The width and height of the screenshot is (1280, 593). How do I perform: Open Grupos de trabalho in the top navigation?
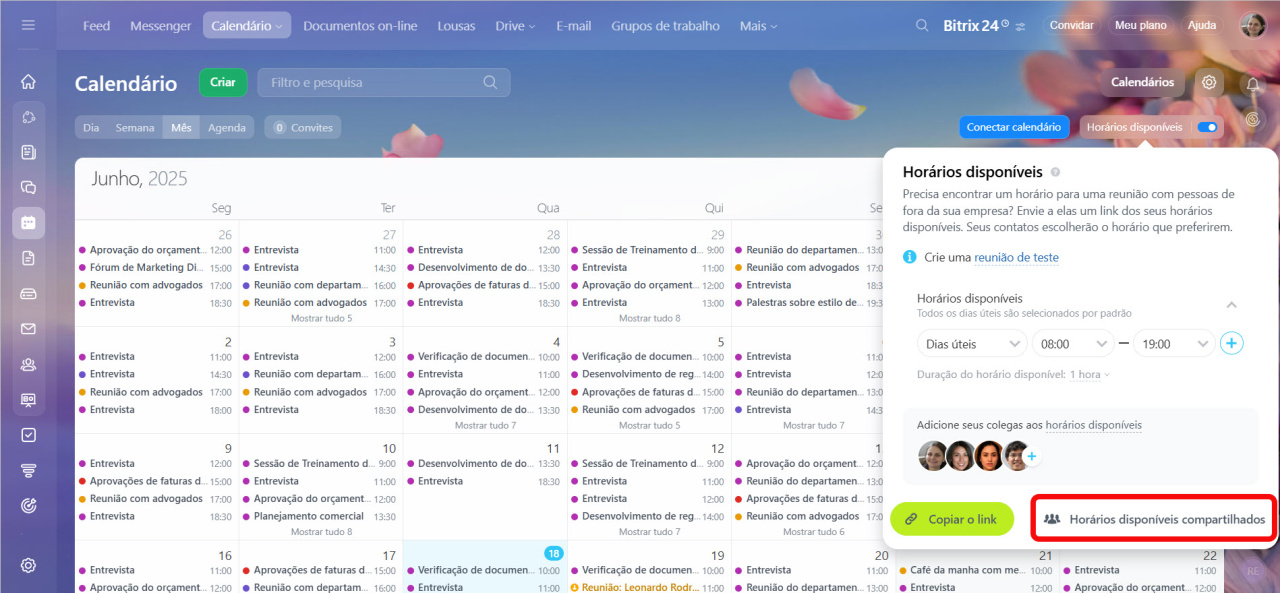point(665,26)
